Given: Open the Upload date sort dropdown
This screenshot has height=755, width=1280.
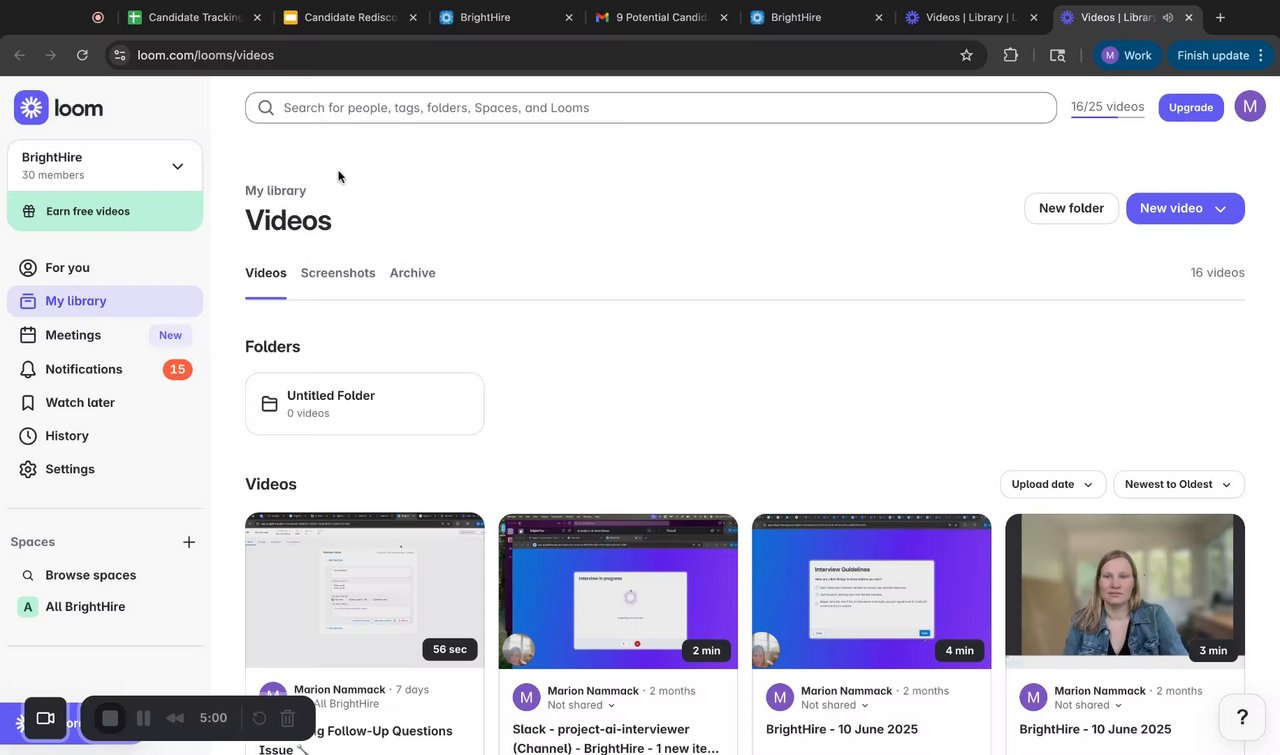Looking at the screenshot, I should (1053, 484).
